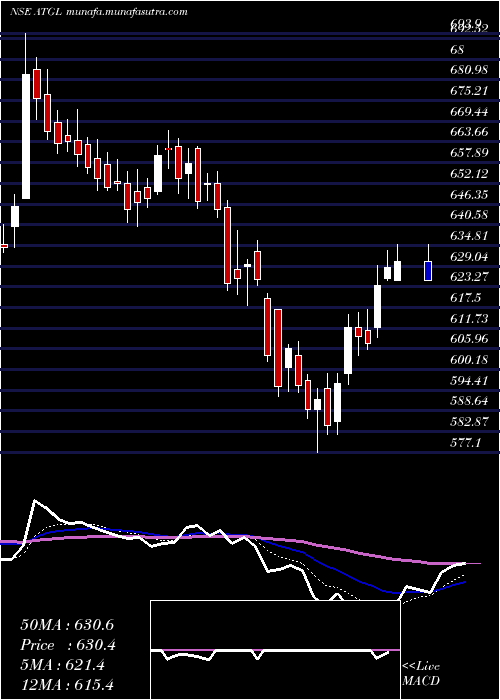Click the 652.12 price axis label
The image size is (500, 700).
[x=469, y=174]
